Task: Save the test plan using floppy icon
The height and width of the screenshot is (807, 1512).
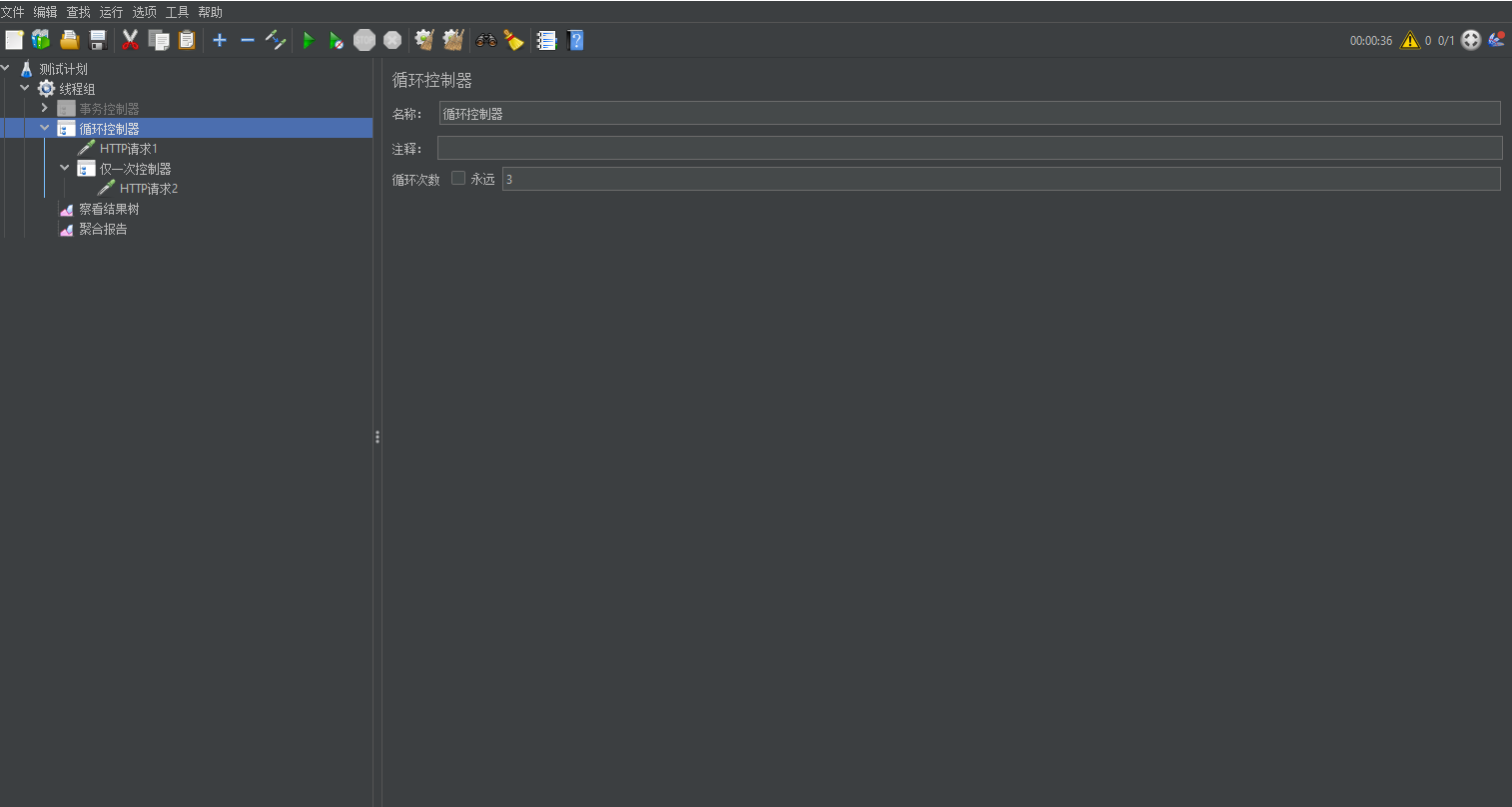Action: [98, 40]
